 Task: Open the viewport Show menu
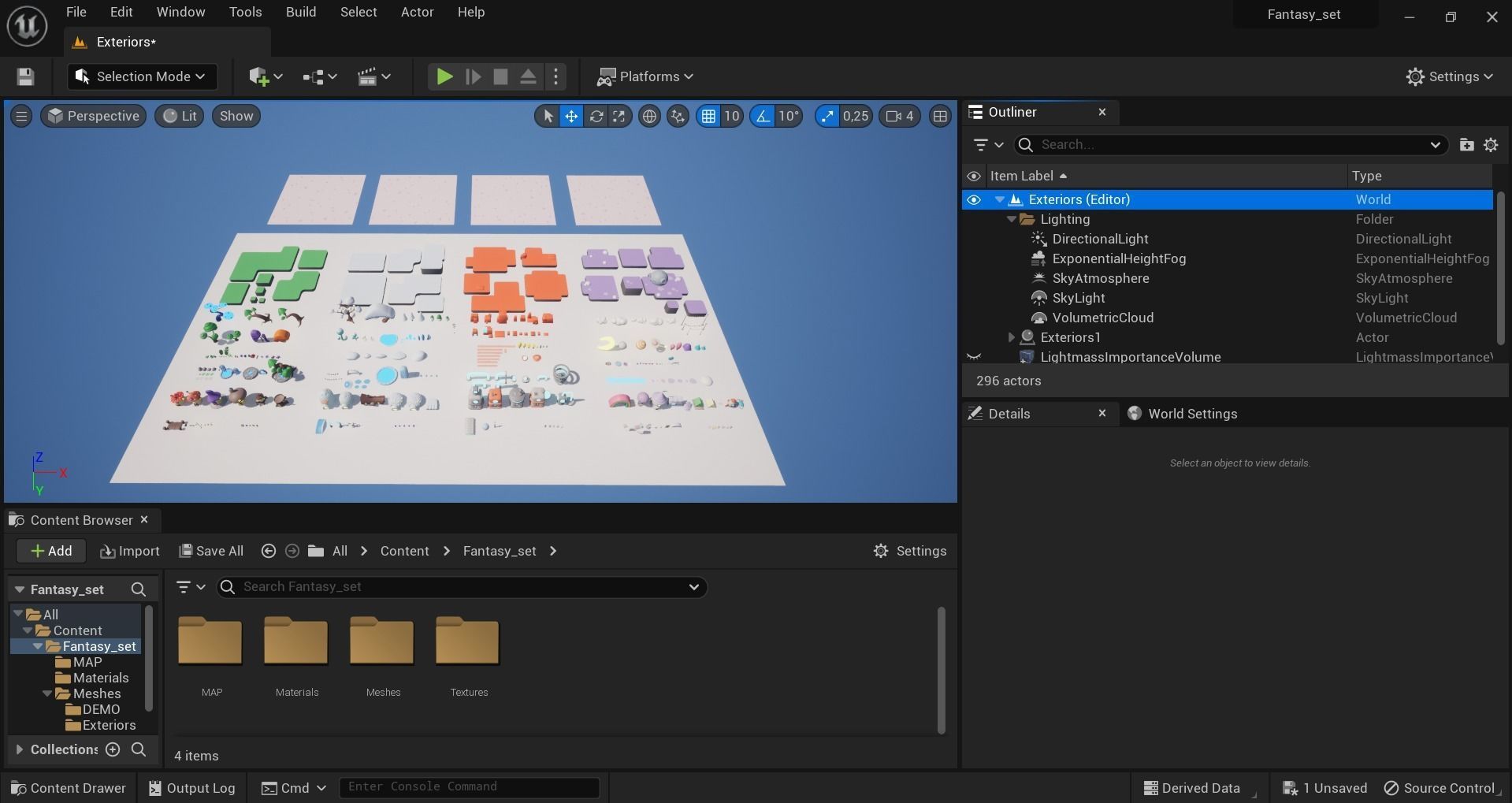(x=236, y=117)
